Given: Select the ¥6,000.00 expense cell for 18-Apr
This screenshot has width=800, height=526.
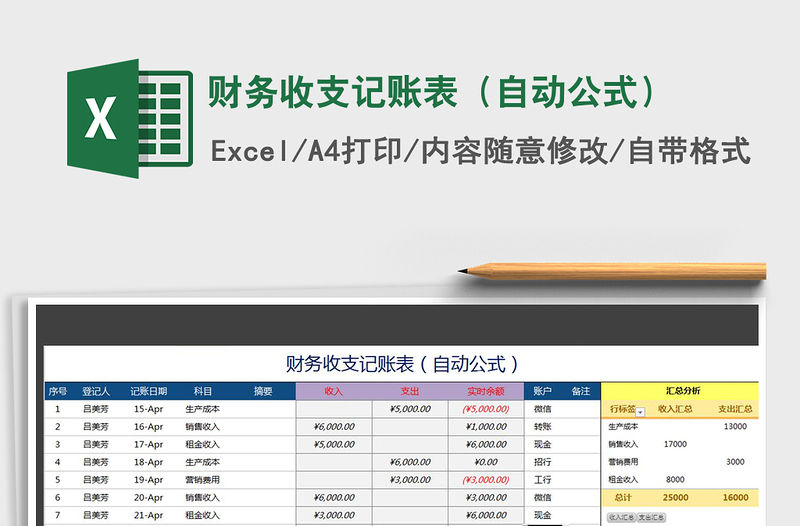Looking at the screenshot, I should (410, 462).
